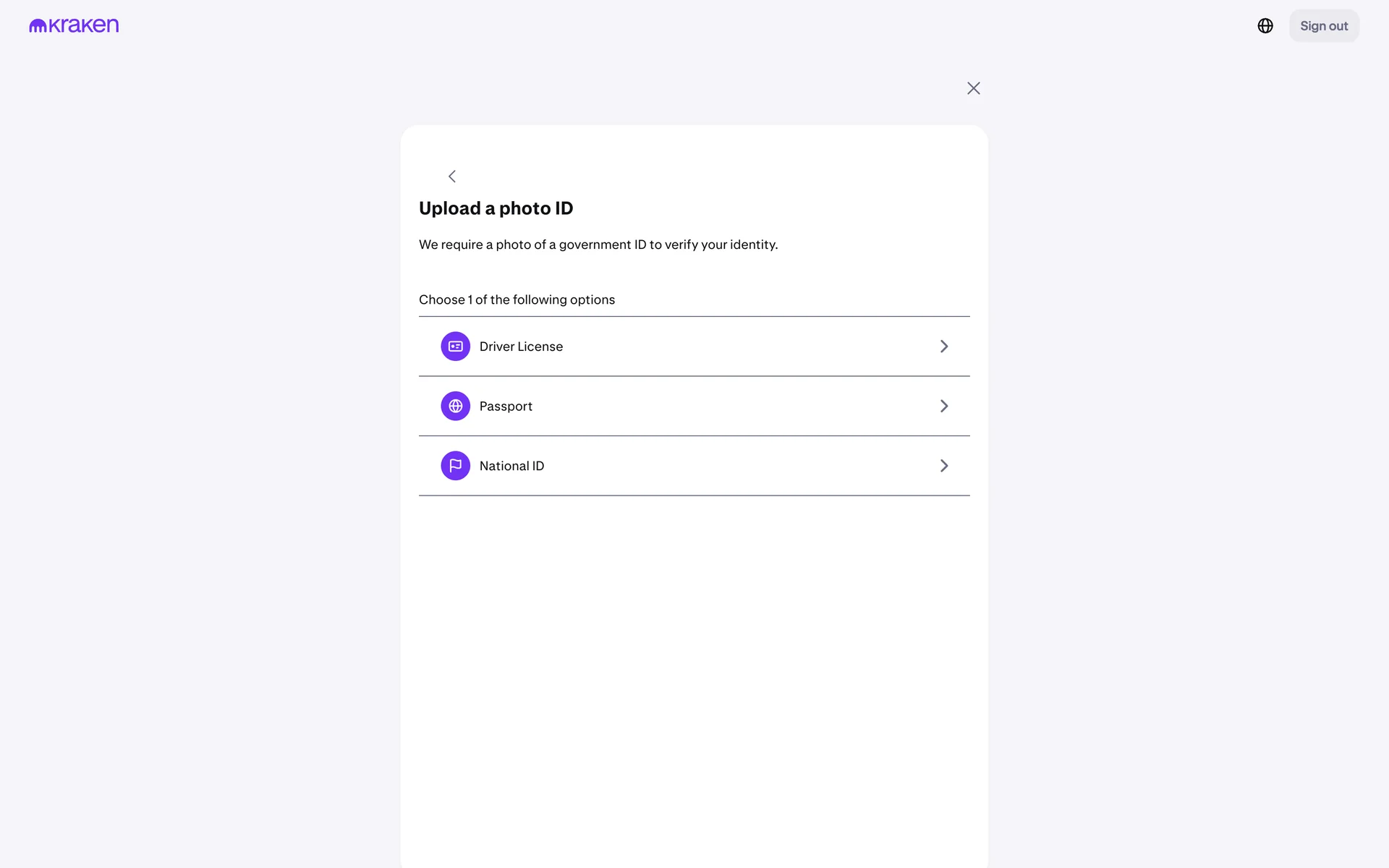1389x868 pixels.
Task: Expand Driver License using its right chevron
Action: [944, 346]
